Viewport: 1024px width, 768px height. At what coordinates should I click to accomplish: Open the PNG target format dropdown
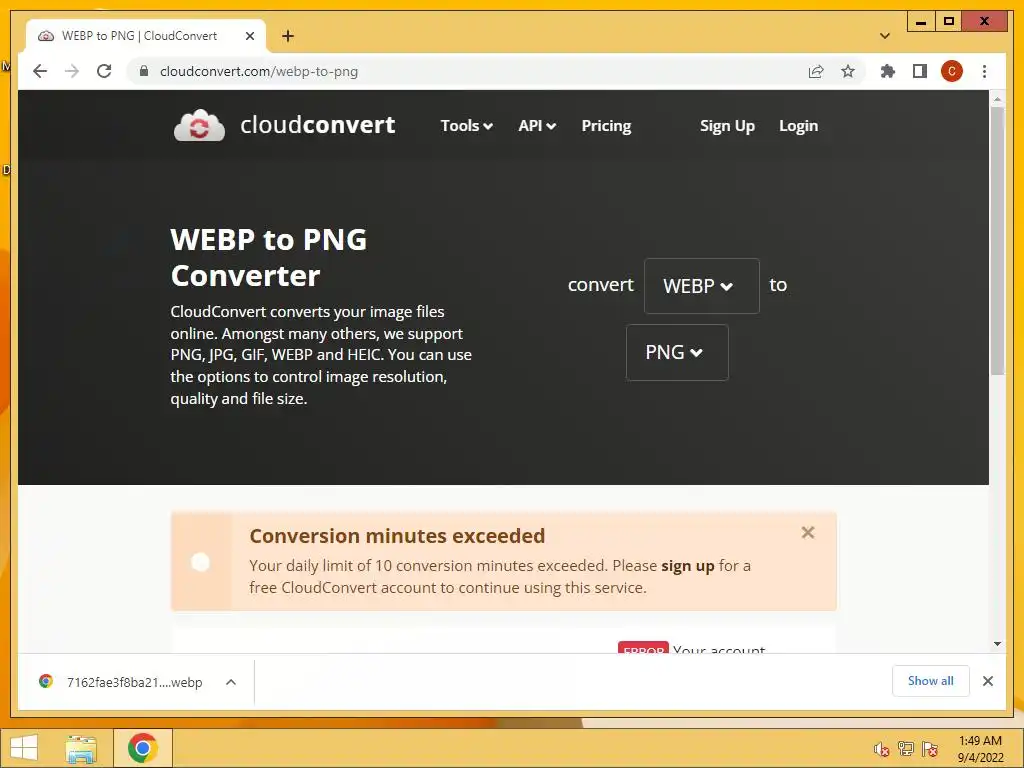click(677, 353)
